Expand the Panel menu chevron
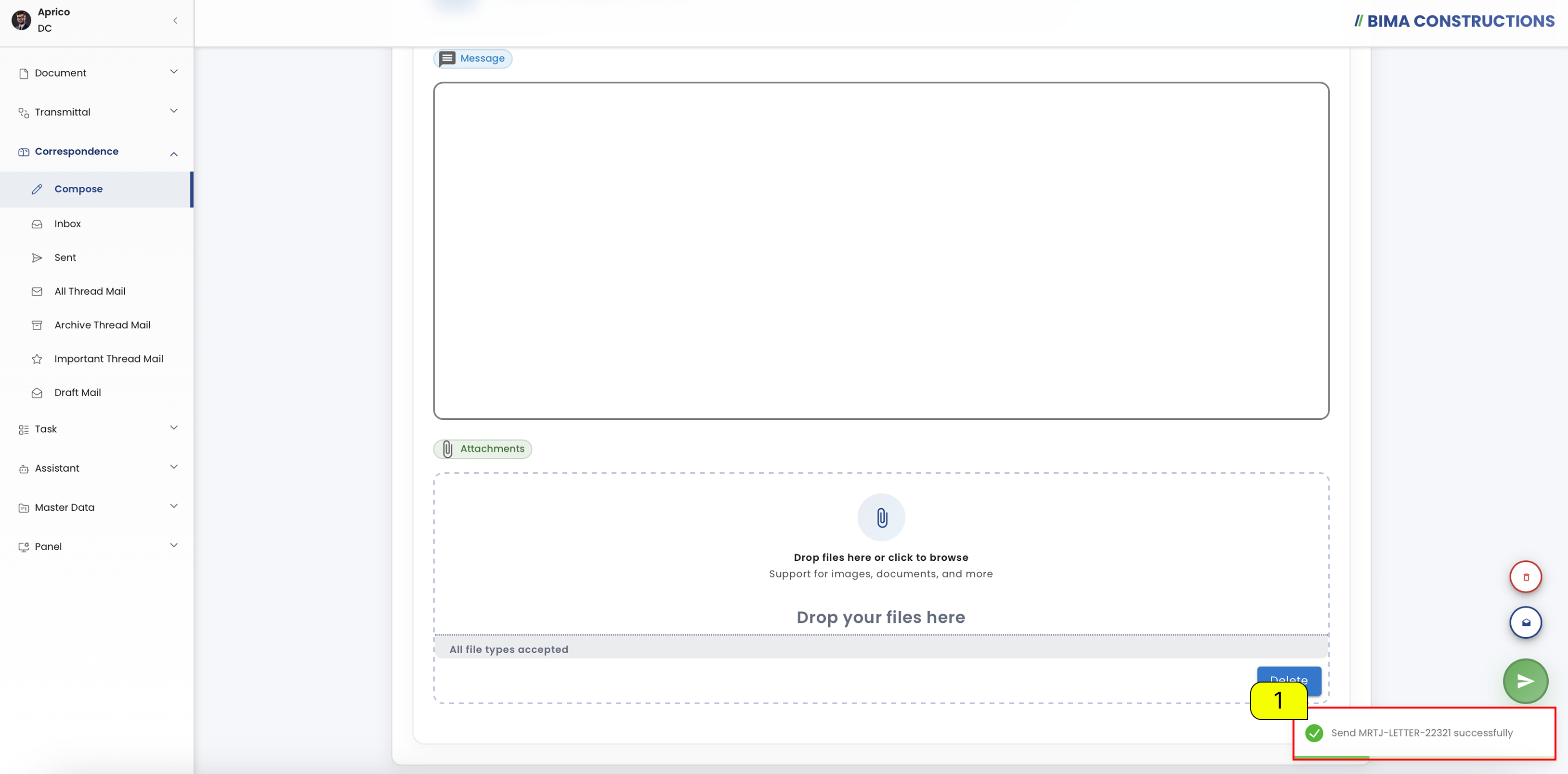 pyautogui.click(x=174, y=545)
